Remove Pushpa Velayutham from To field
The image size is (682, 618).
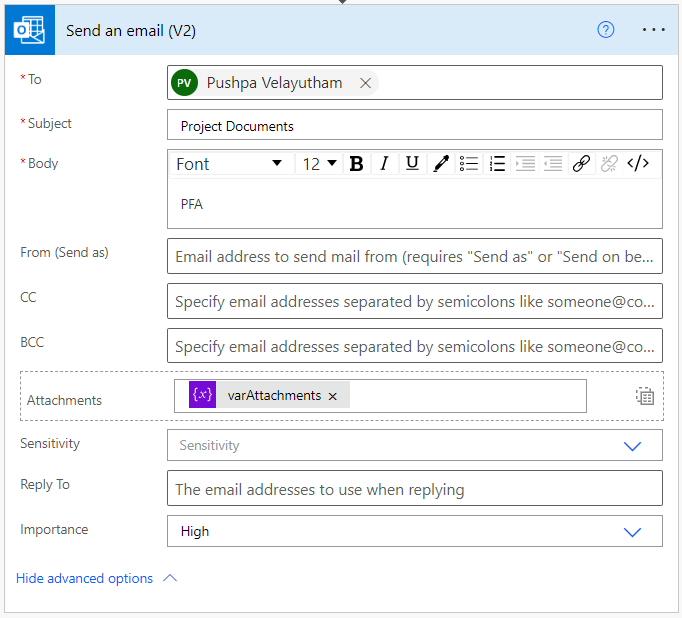(x=365, y=83)
